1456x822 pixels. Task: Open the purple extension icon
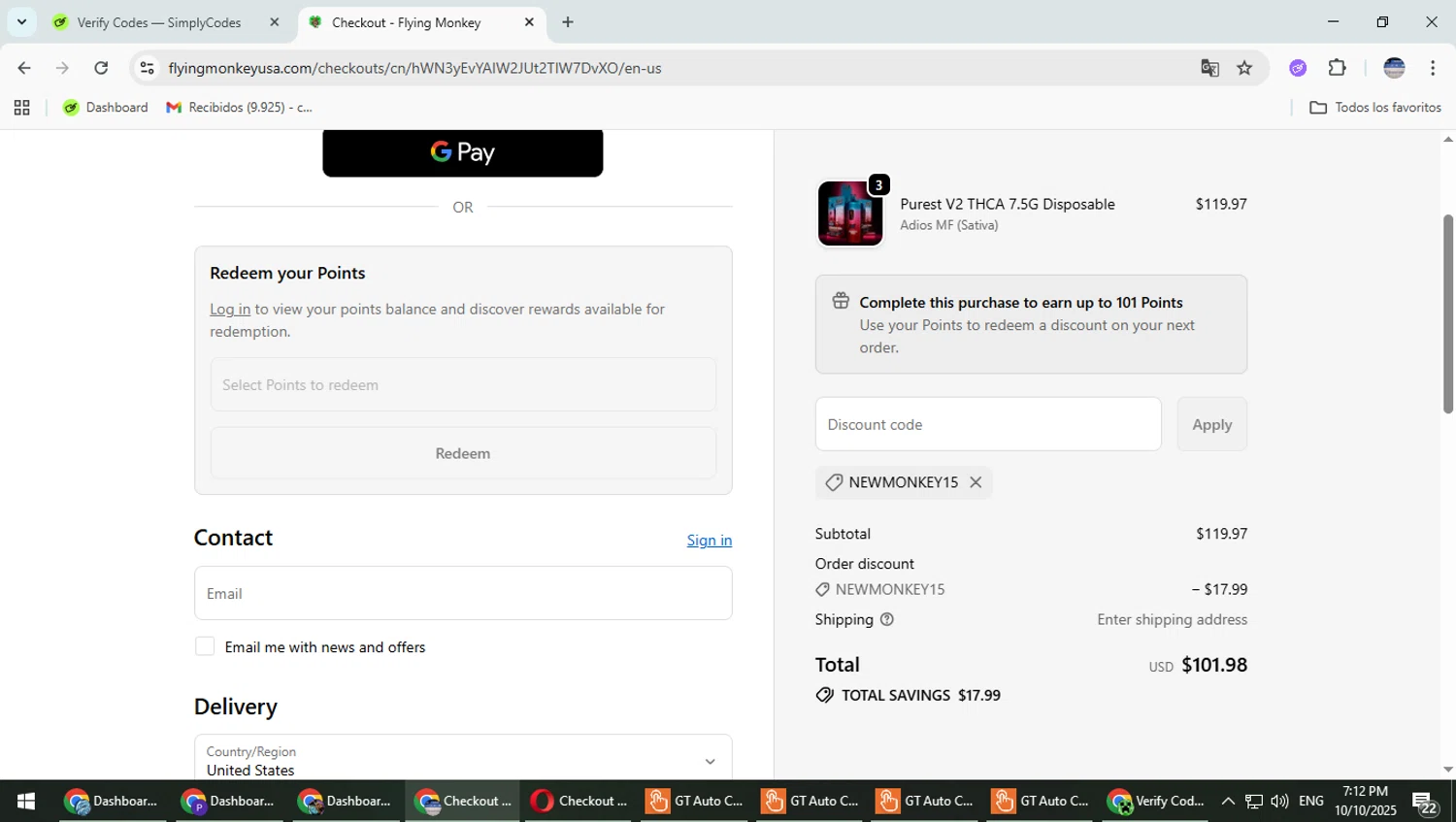coord(1299,68)
